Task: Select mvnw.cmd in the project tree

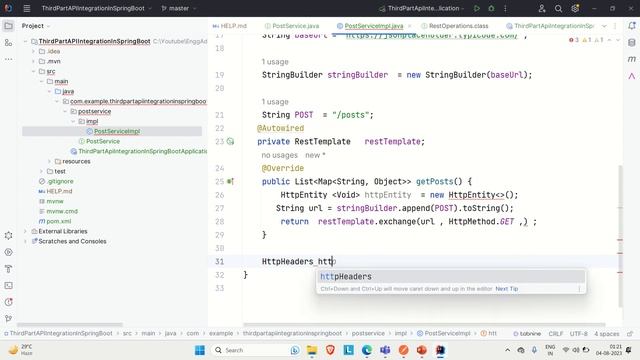Action: 62,211
